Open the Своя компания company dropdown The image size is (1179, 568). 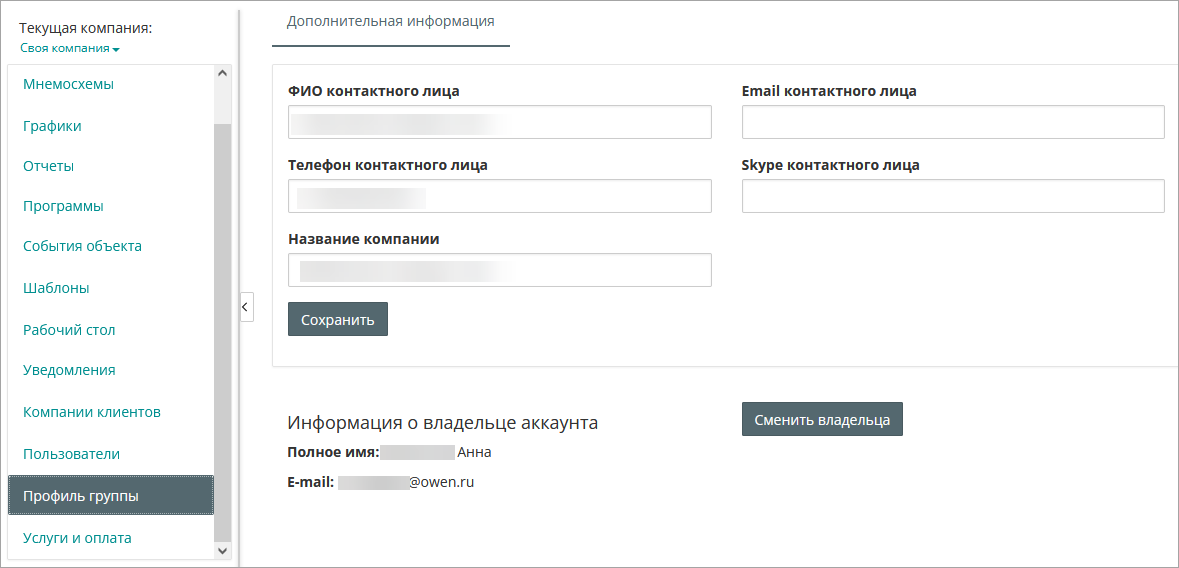tap(69, 49)
